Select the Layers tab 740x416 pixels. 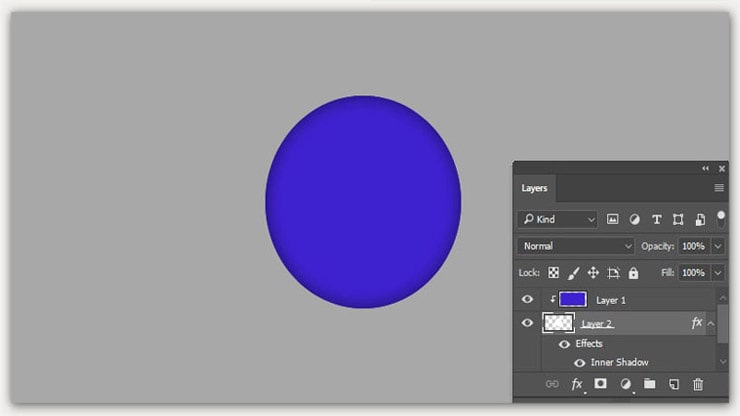tap(534, 188)
